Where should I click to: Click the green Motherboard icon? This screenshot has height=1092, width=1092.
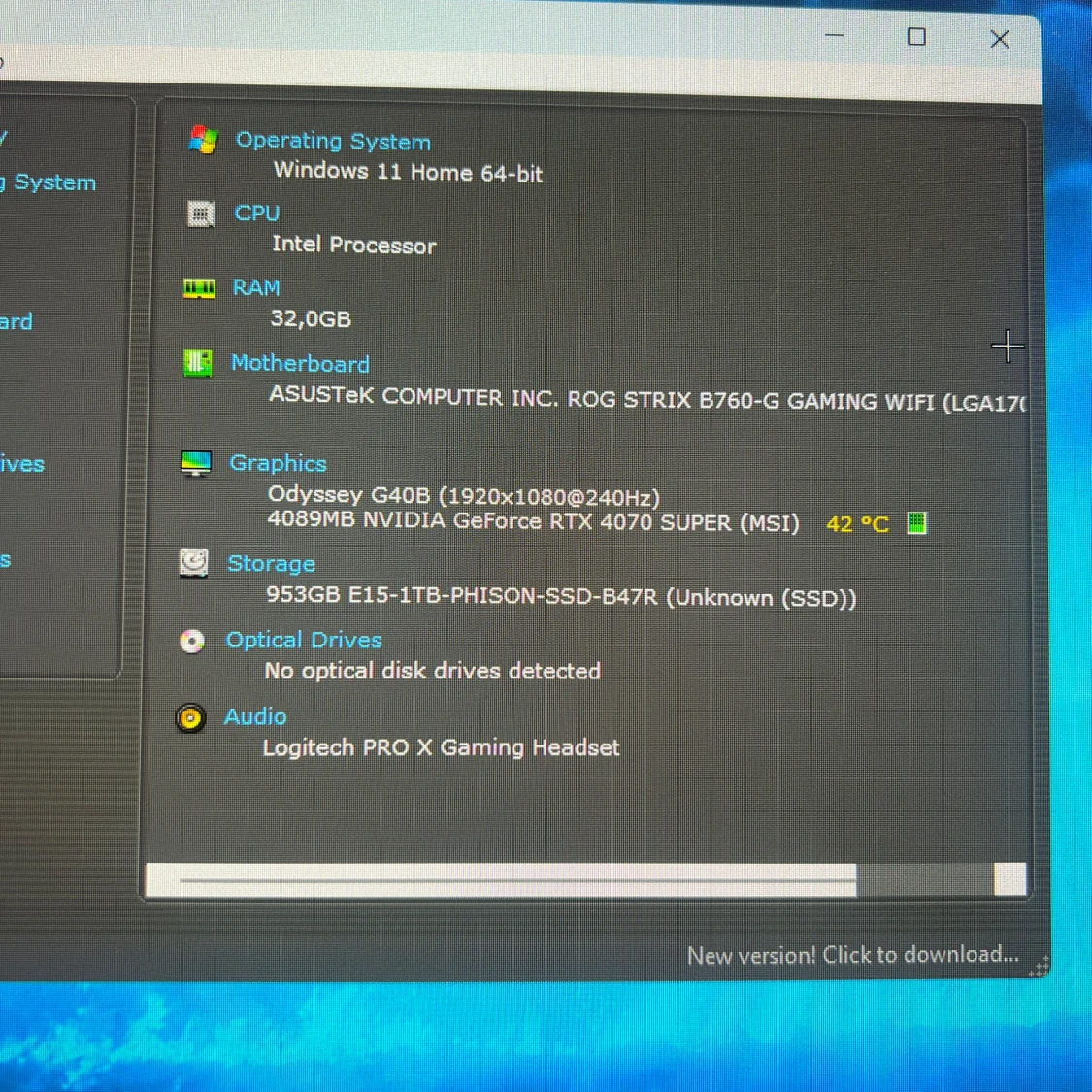(x=198, y=363)
